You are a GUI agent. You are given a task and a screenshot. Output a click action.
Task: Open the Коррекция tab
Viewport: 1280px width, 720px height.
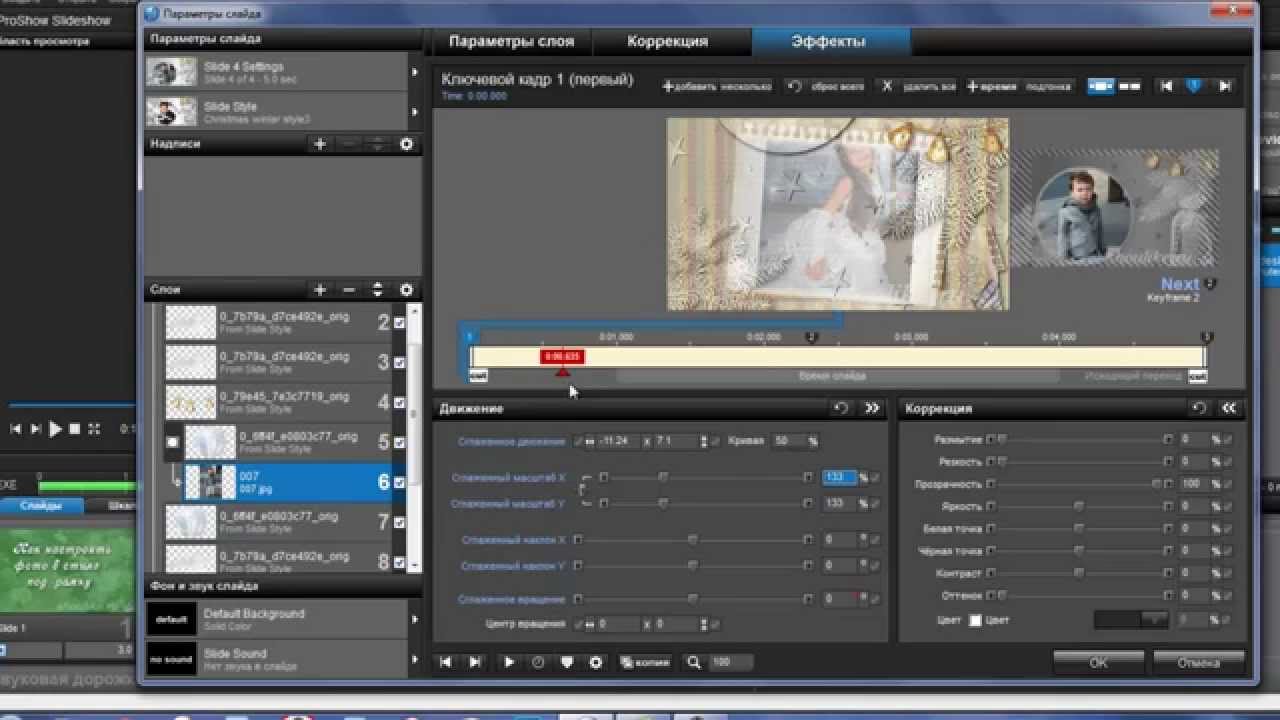[x=667, y=41]
